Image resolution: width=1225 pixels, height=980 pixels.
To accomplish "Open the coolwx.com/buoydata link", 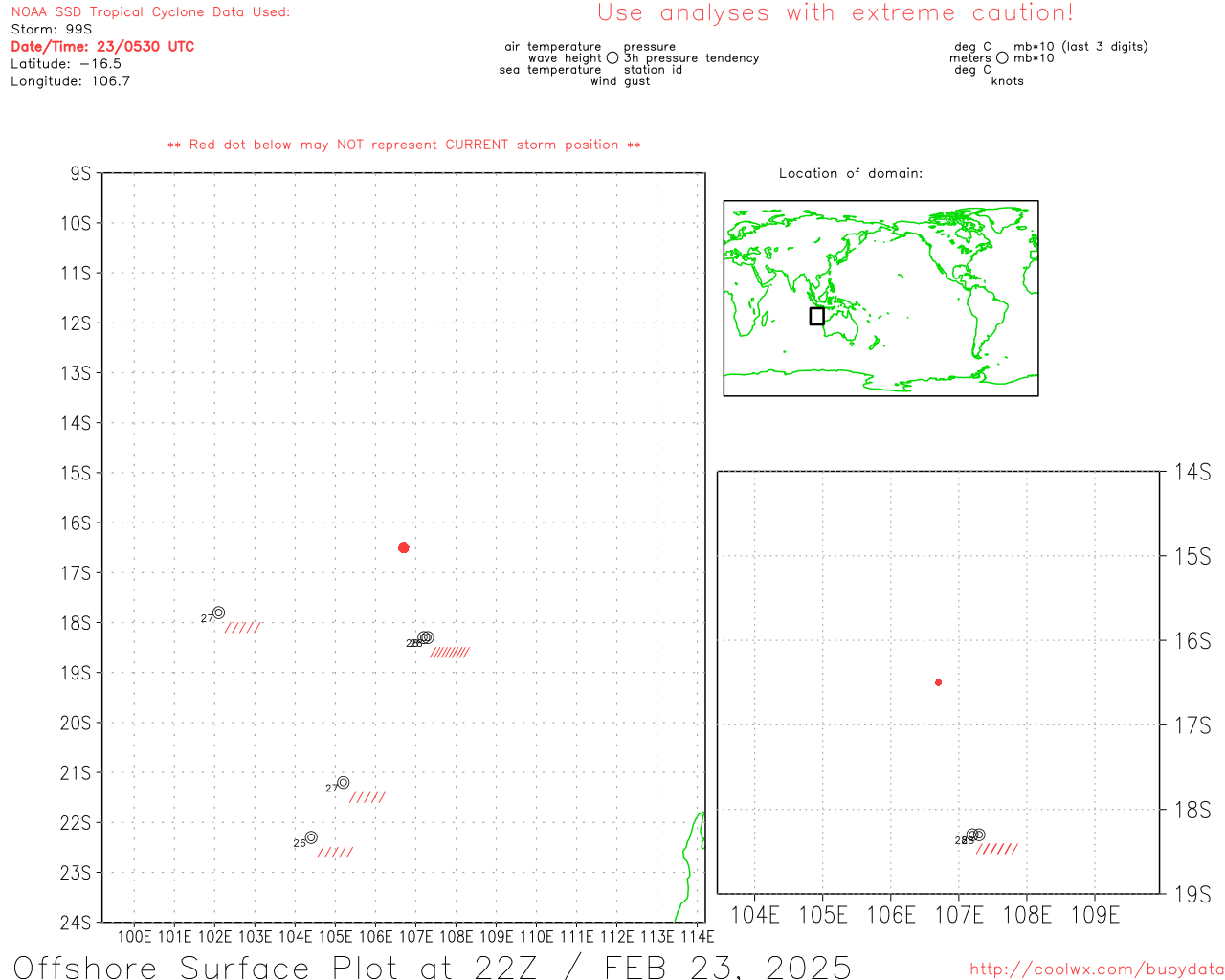I will coord(1097,969).
